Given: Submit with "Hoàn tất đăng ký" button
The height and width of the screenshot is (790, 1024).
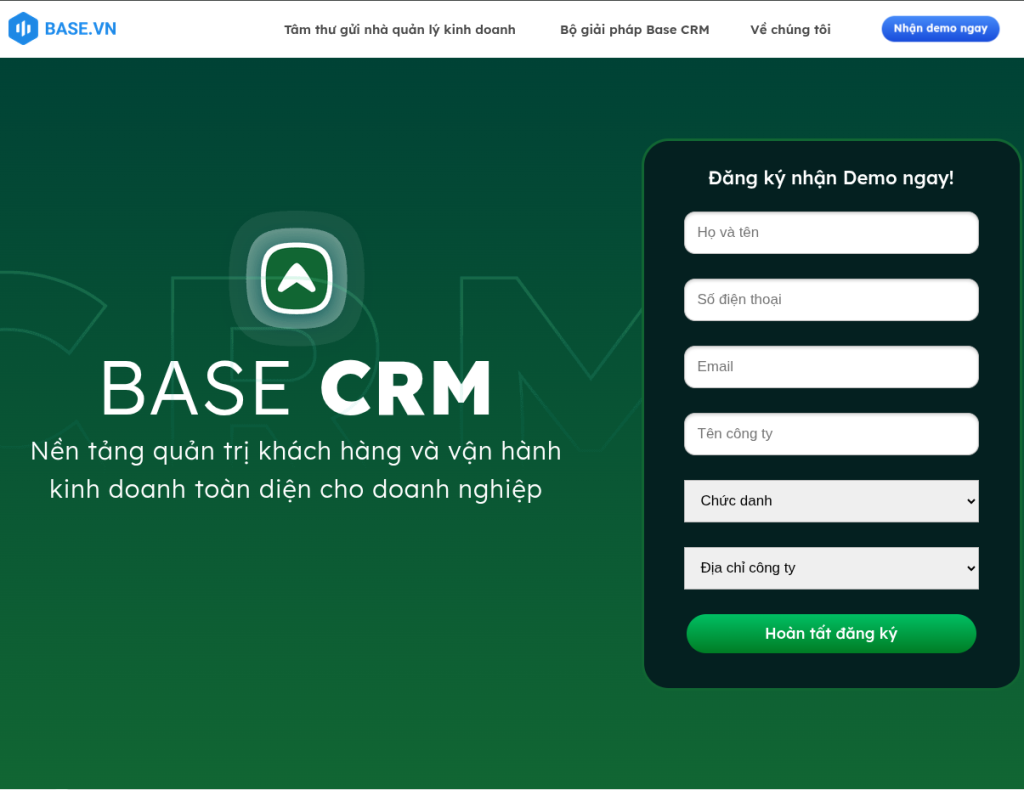Looking at the screenshot, I should pos(831,633).
